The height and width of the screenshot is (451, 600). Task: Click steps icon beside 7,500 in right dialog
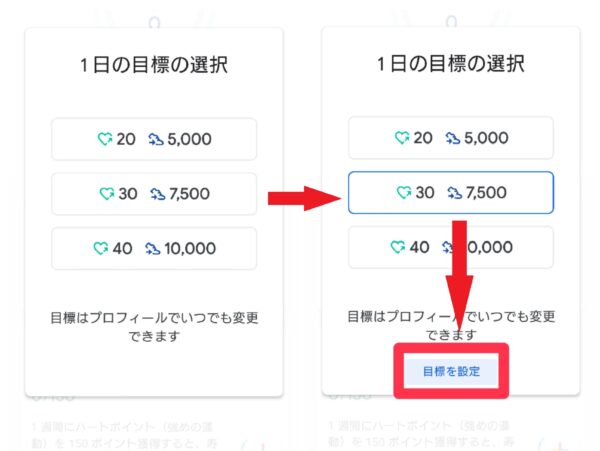click(x=455, y=193)
